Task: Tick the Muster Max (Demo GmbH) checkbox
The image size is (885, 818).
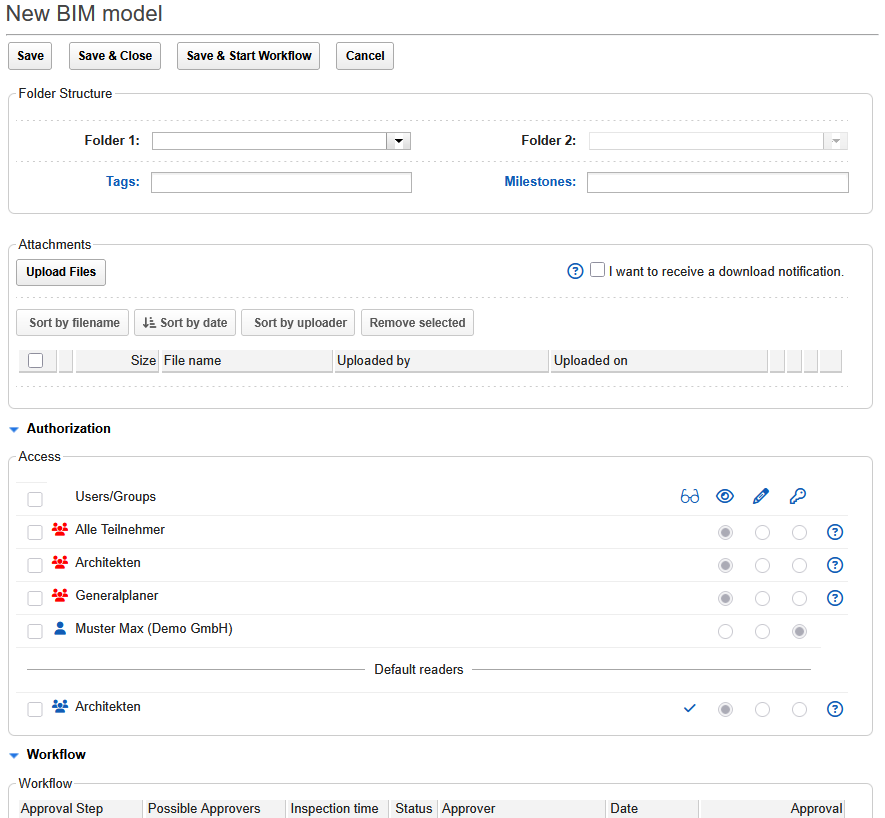Action: click(x=35, y=631)
